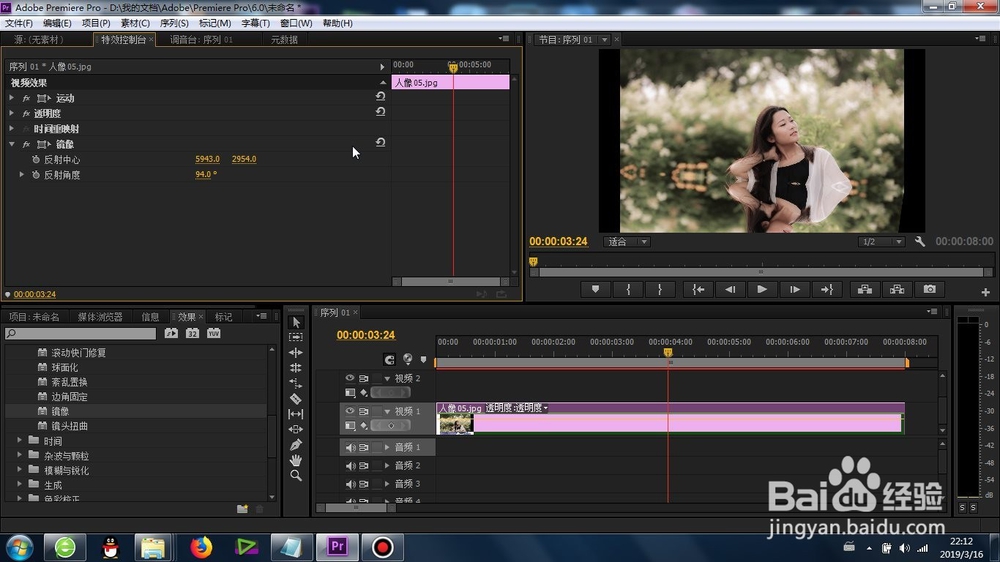Click the Extract button

tap(897, 290)
